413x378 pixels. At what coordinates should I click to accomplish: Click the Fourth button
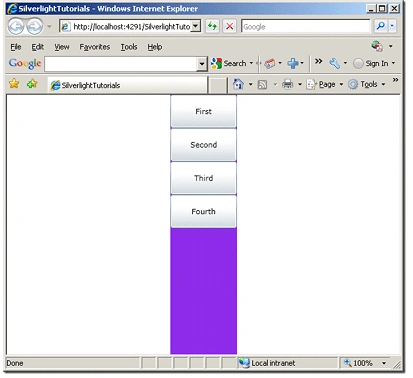tap(203, 212)
